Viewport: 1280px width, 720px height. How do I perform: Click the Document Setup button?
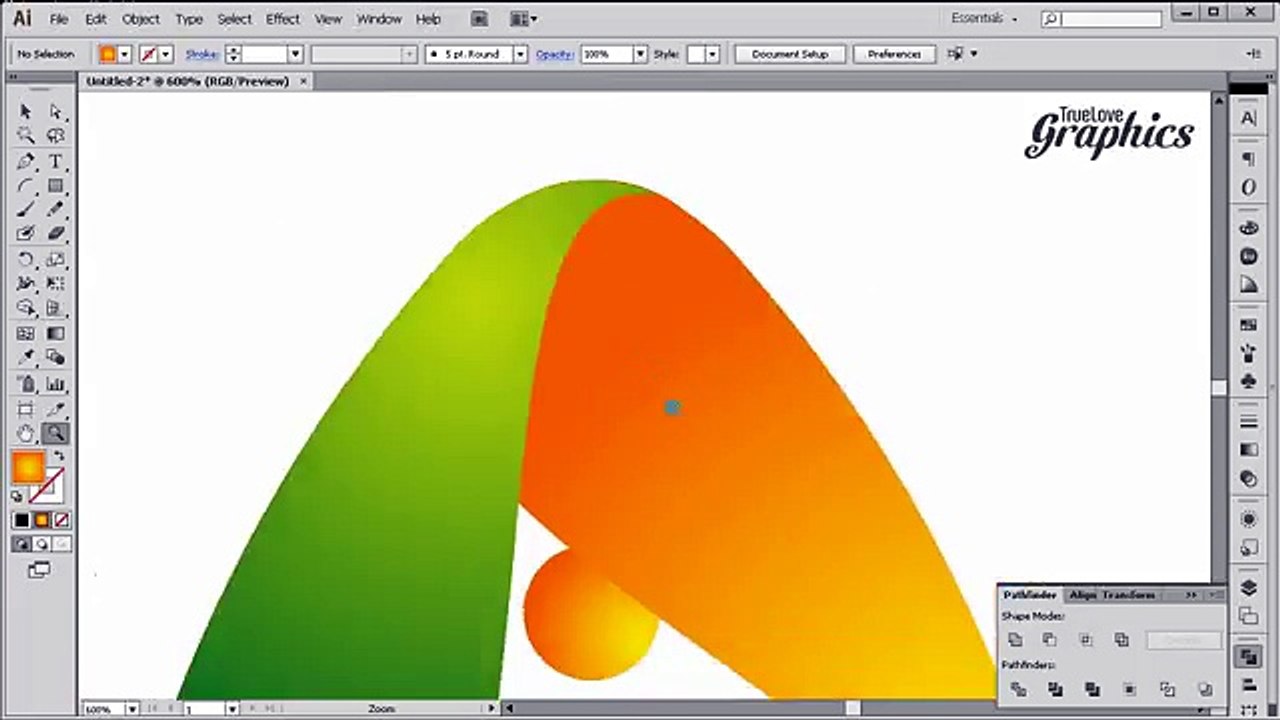click(790, 54)
